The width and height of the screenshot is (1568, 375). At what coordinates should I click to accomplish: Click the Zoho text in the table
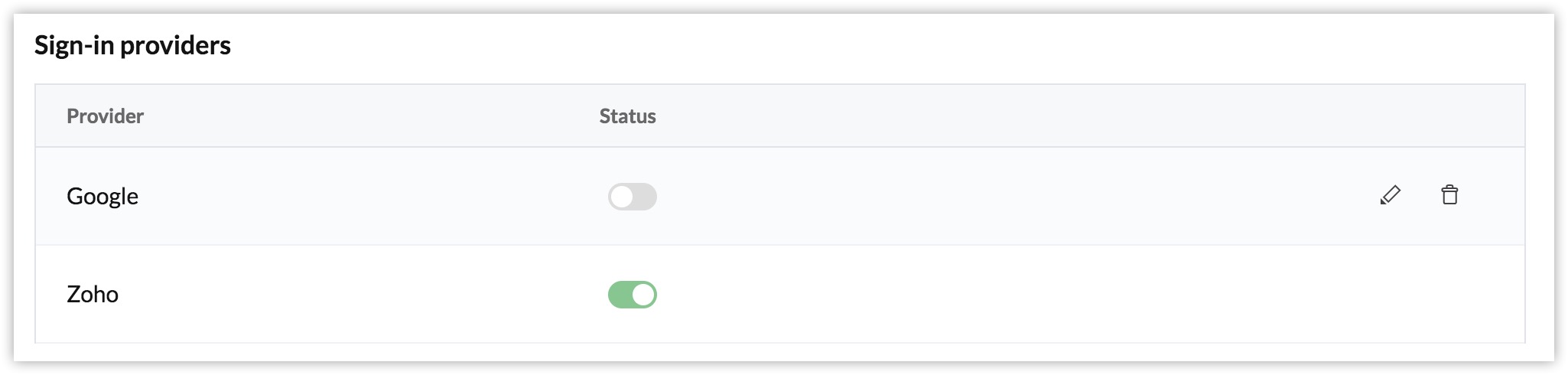tap(93, 295)
